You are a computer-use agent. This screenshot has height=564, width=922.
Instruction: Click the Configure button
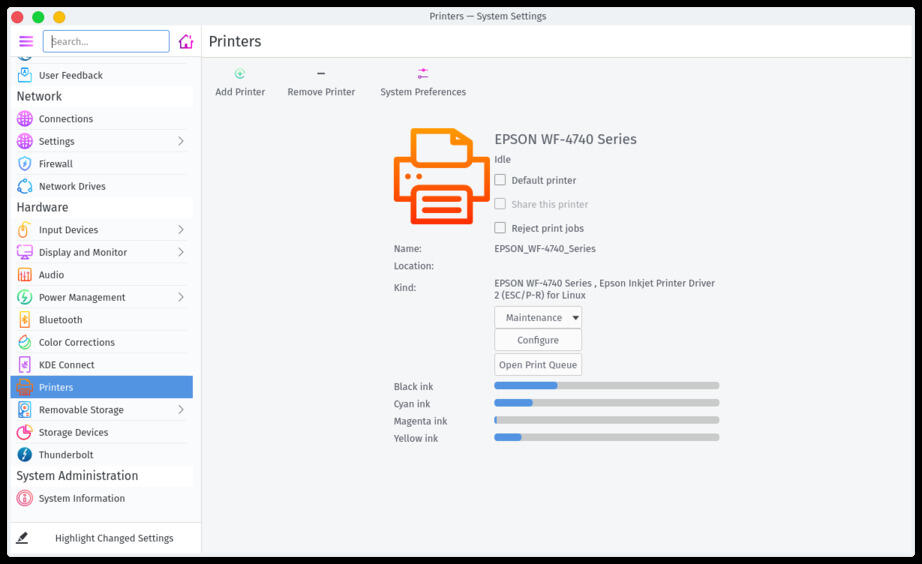click(538, 340)
